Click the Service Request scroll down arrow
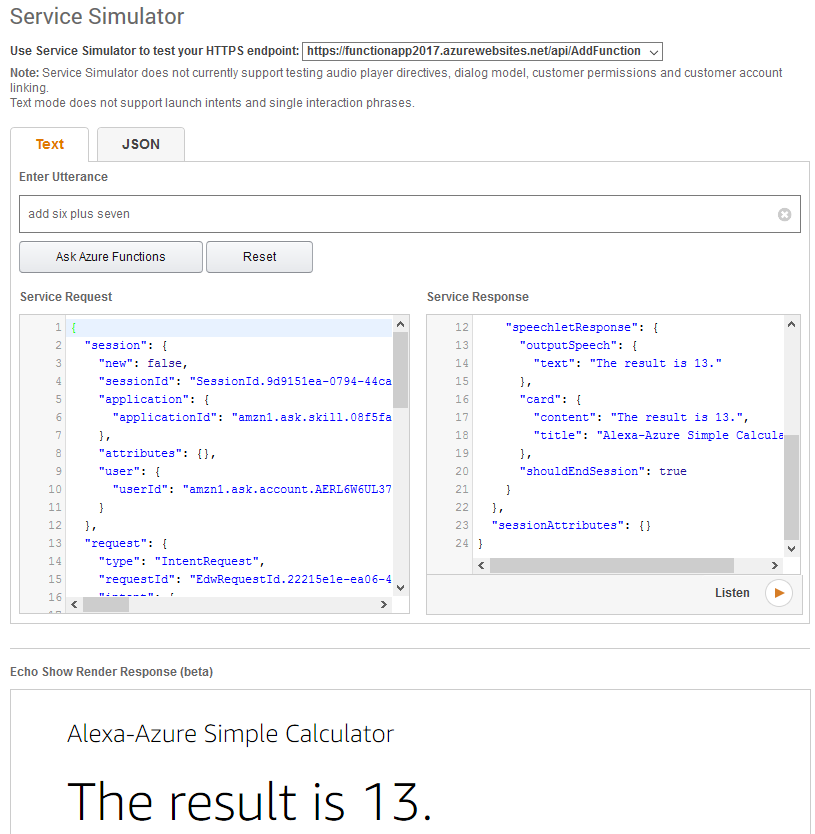The image size is (815, 834). [x=401, y=588]
